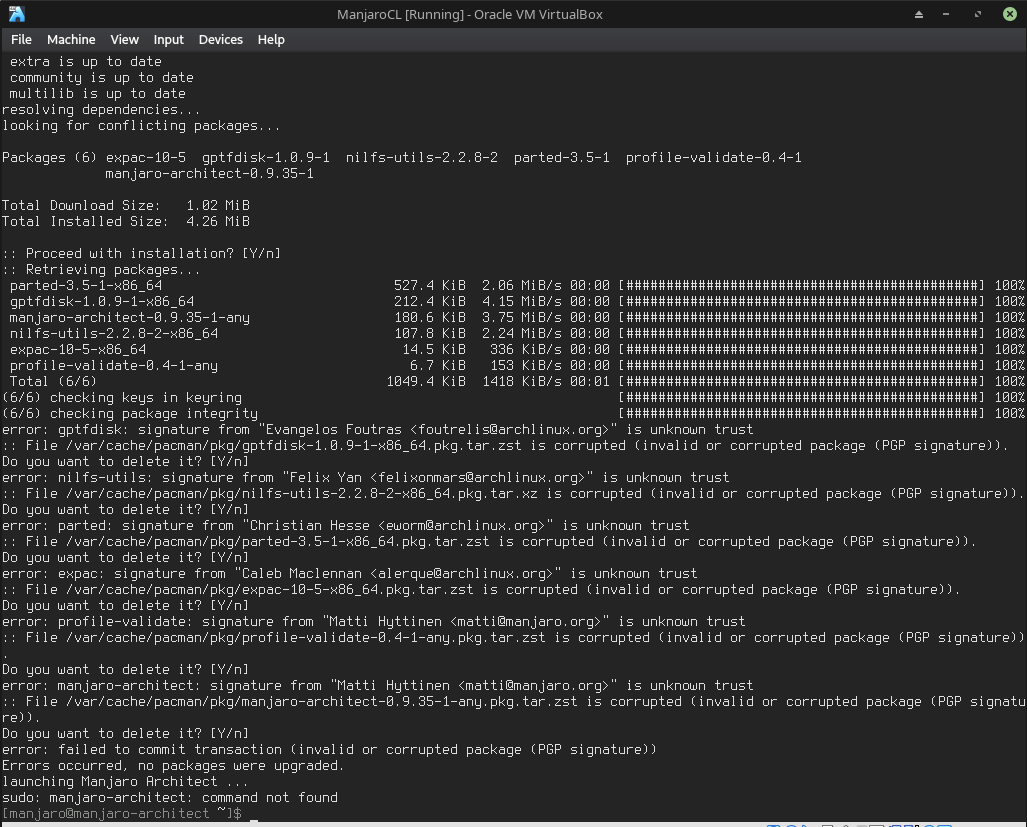
Task: Open the View menu
Action: [x=124, y=40]
